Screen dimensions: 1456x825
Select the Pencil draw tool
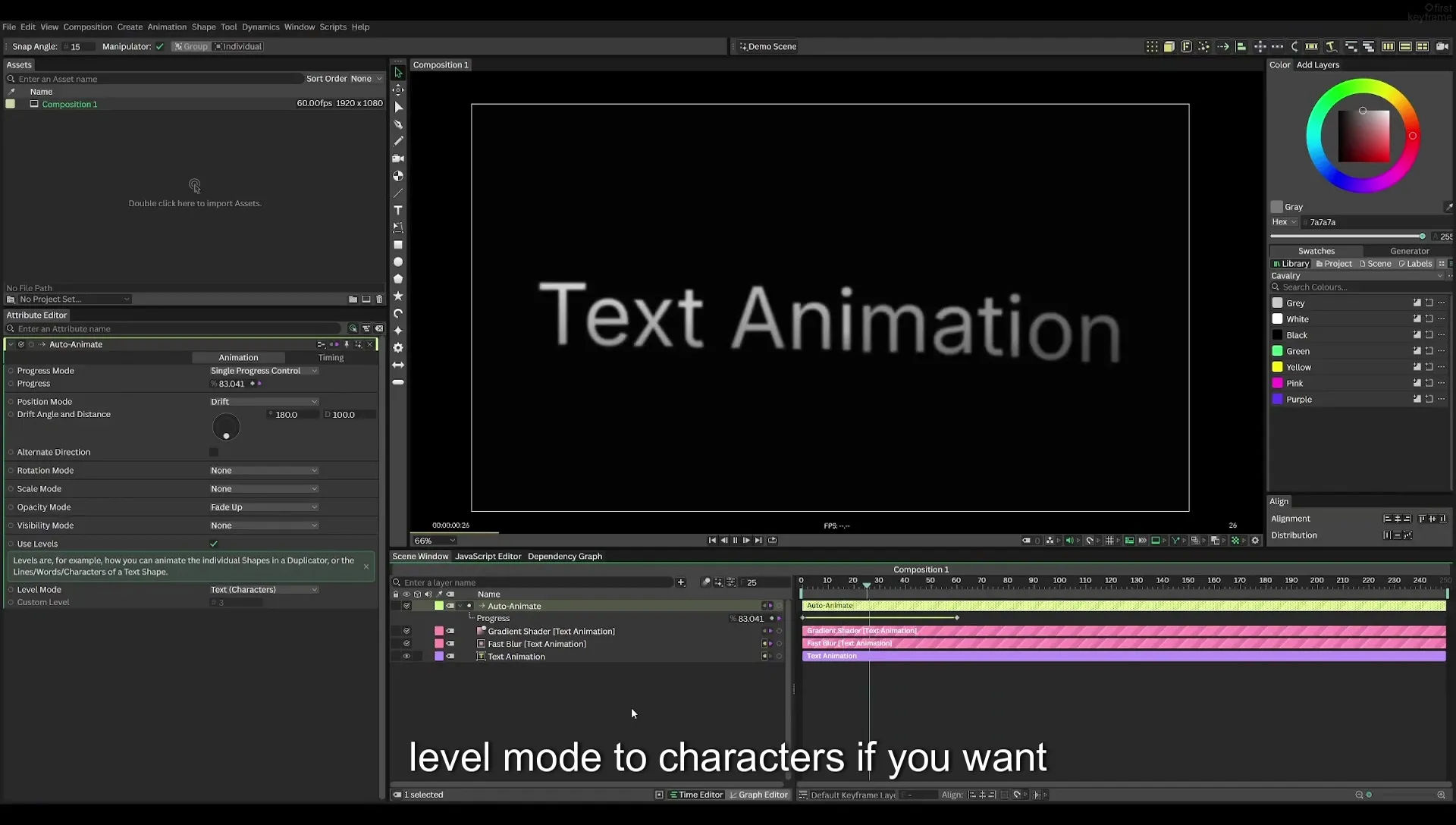(398, 141)
